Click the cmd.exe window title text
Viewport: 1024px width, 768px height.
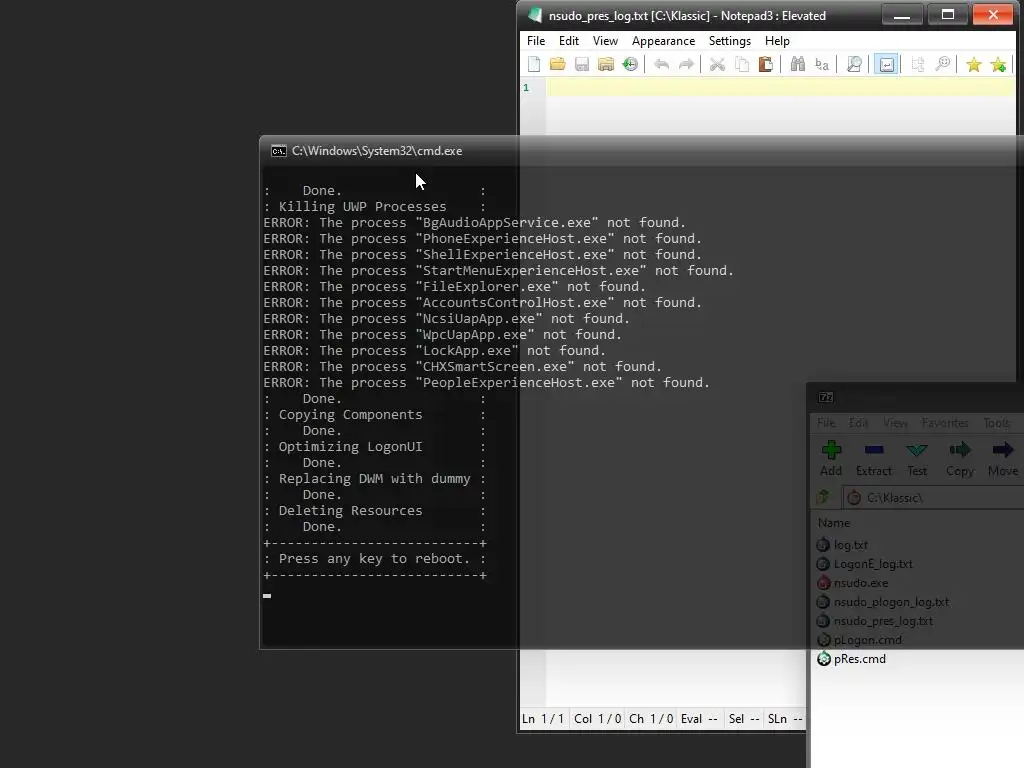(x=377, y=151)
